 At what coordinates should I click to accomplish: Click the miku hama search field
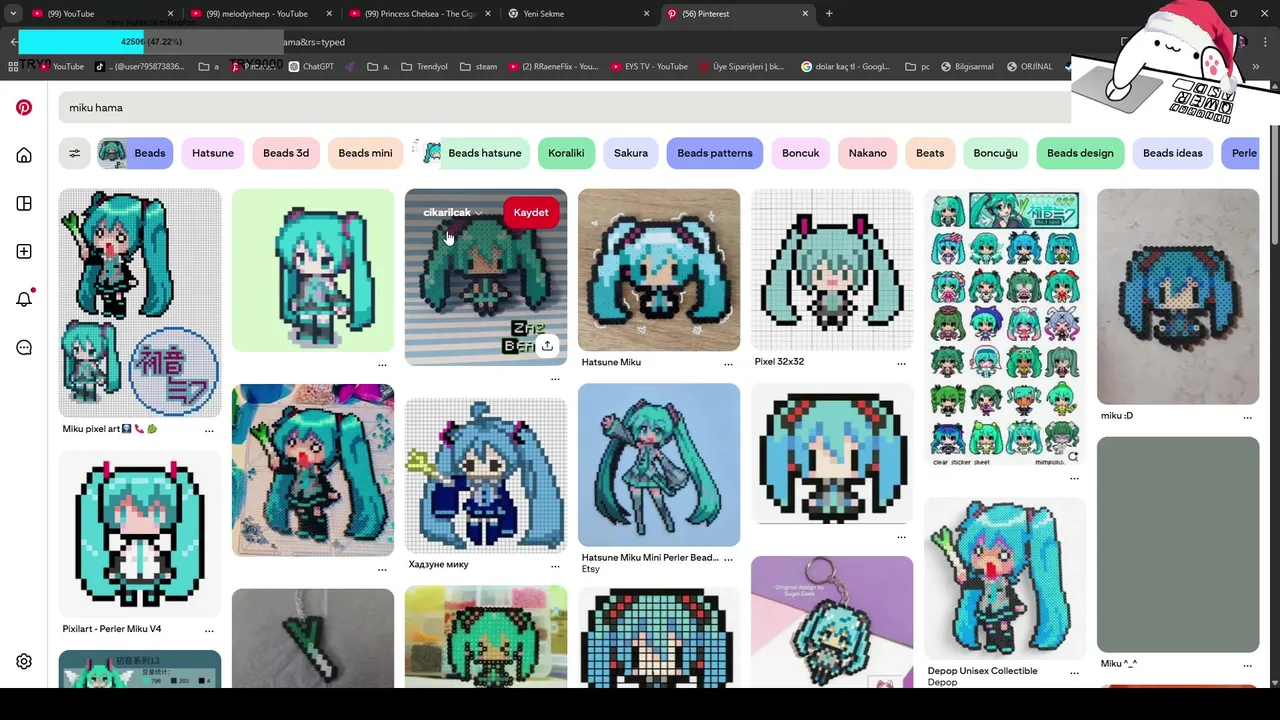click(x=565, y=107)
